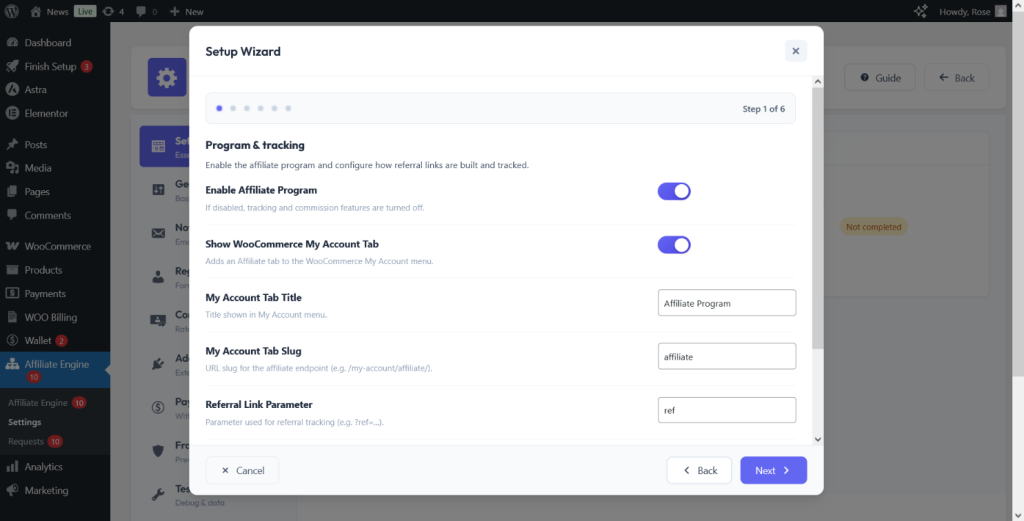Image resolution: width=1024 pixels, height=521 pixels.
Task: Click the scroll up arrow in wizard
Action: (x=818, y=82)
